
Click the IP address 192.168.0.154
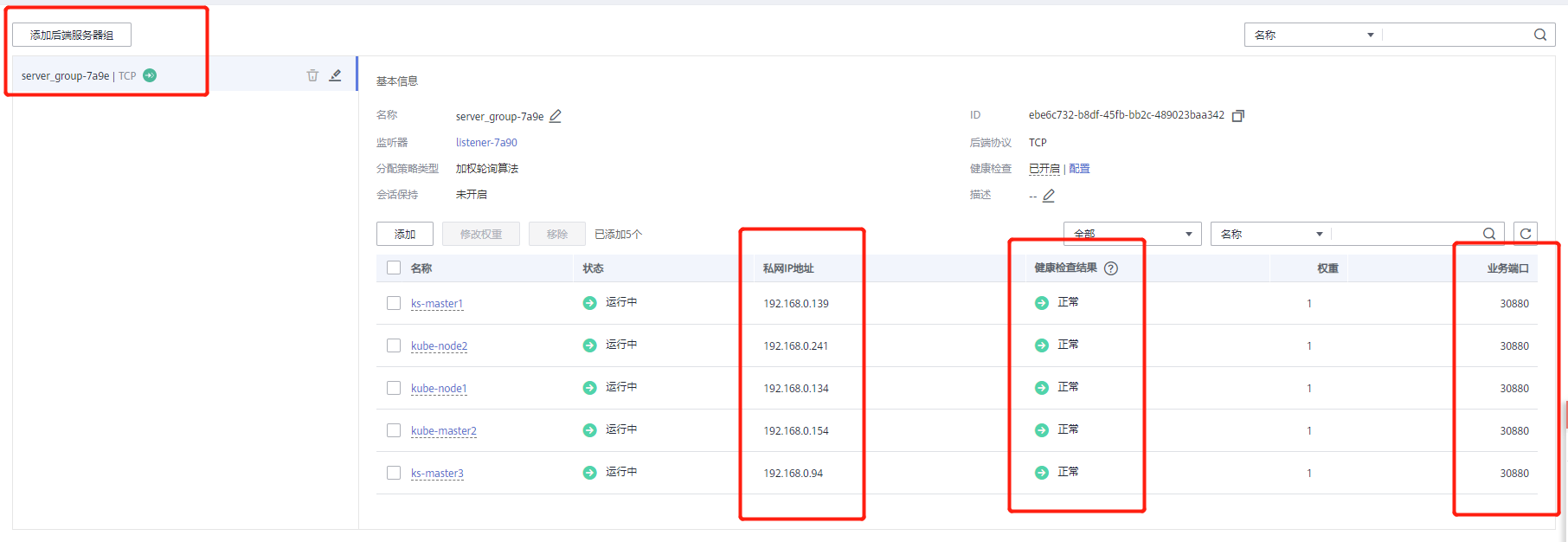coord(796,431)
